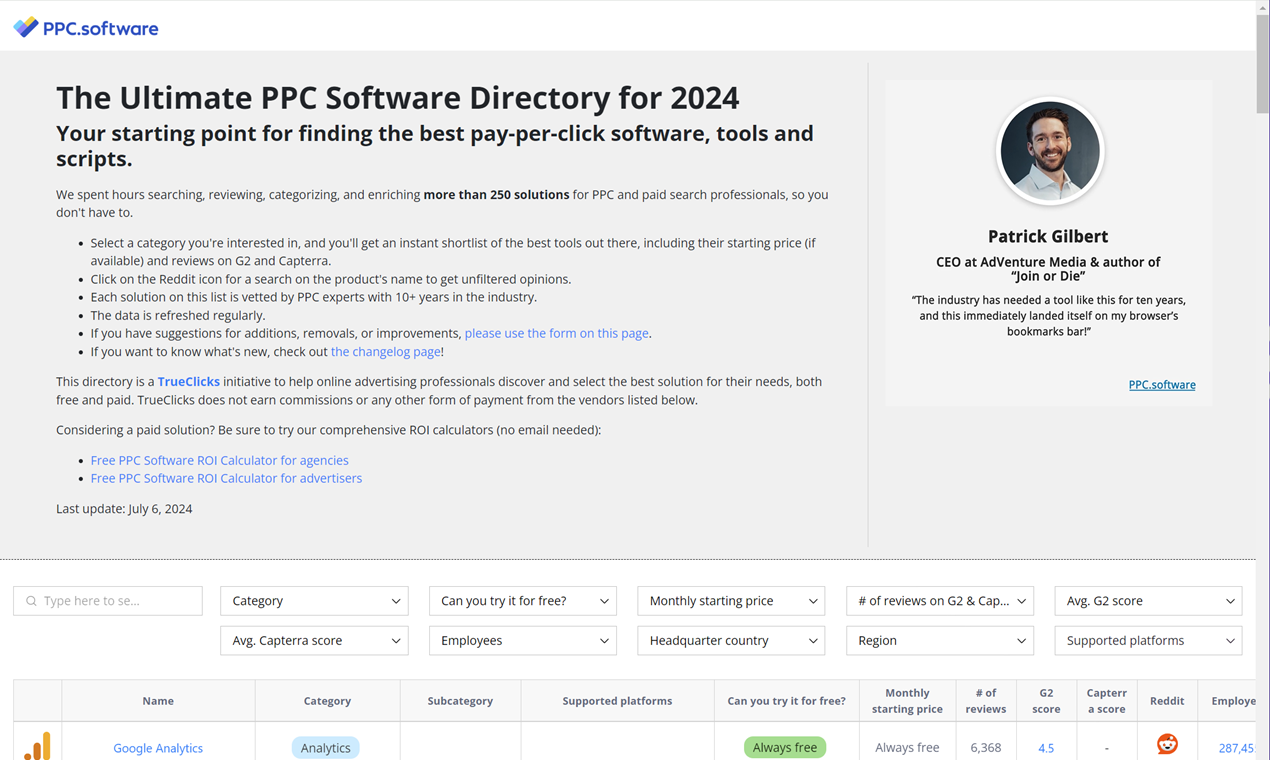Screen dimensions: 1270x760
Task: Click 'Last update: July 6, 2024' text
Action: 124,509
